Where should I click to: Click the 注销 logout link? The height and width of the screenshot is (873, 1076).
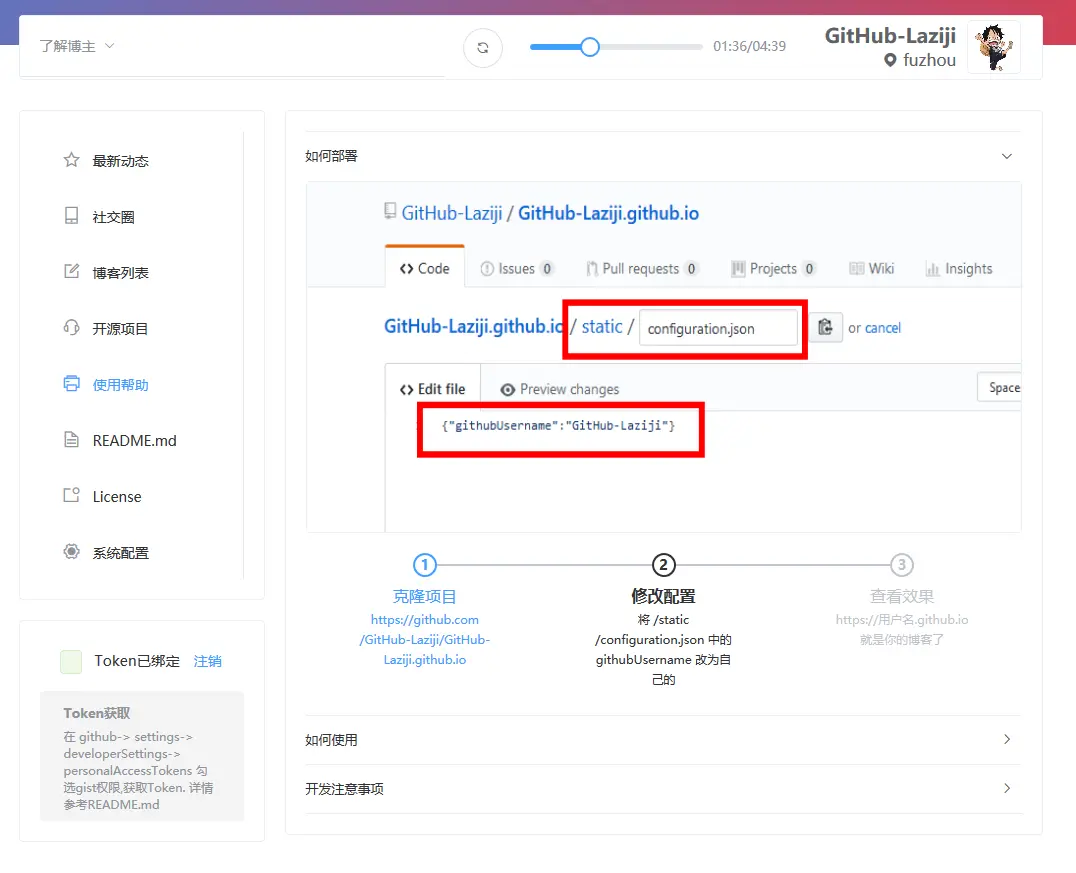[207, 661]
